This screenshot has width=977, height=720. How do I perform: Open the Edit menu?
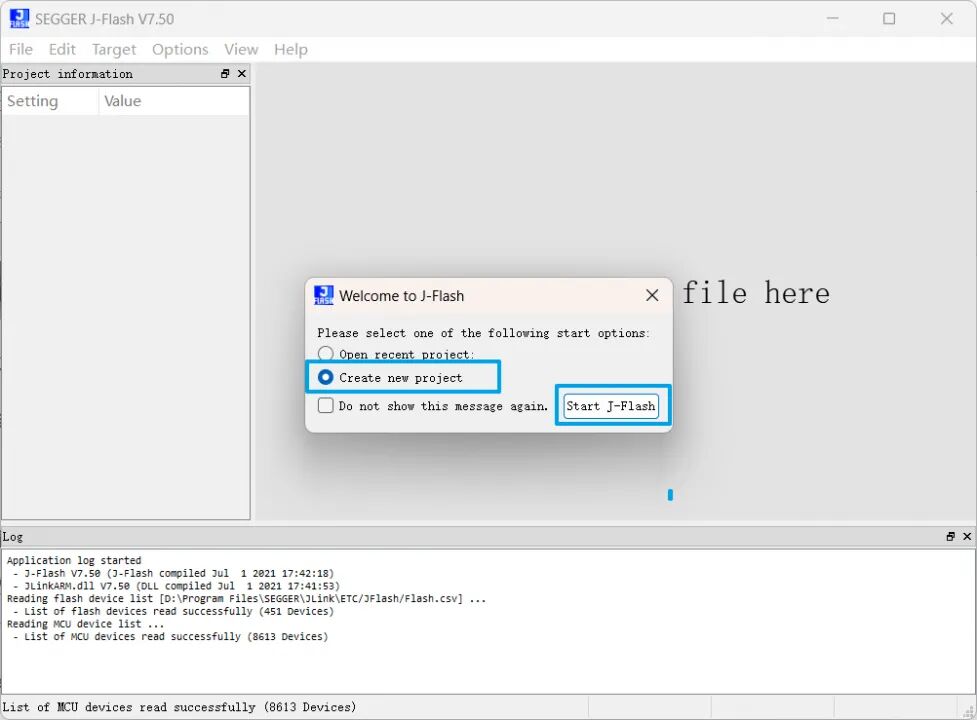[x=62, y=49]
